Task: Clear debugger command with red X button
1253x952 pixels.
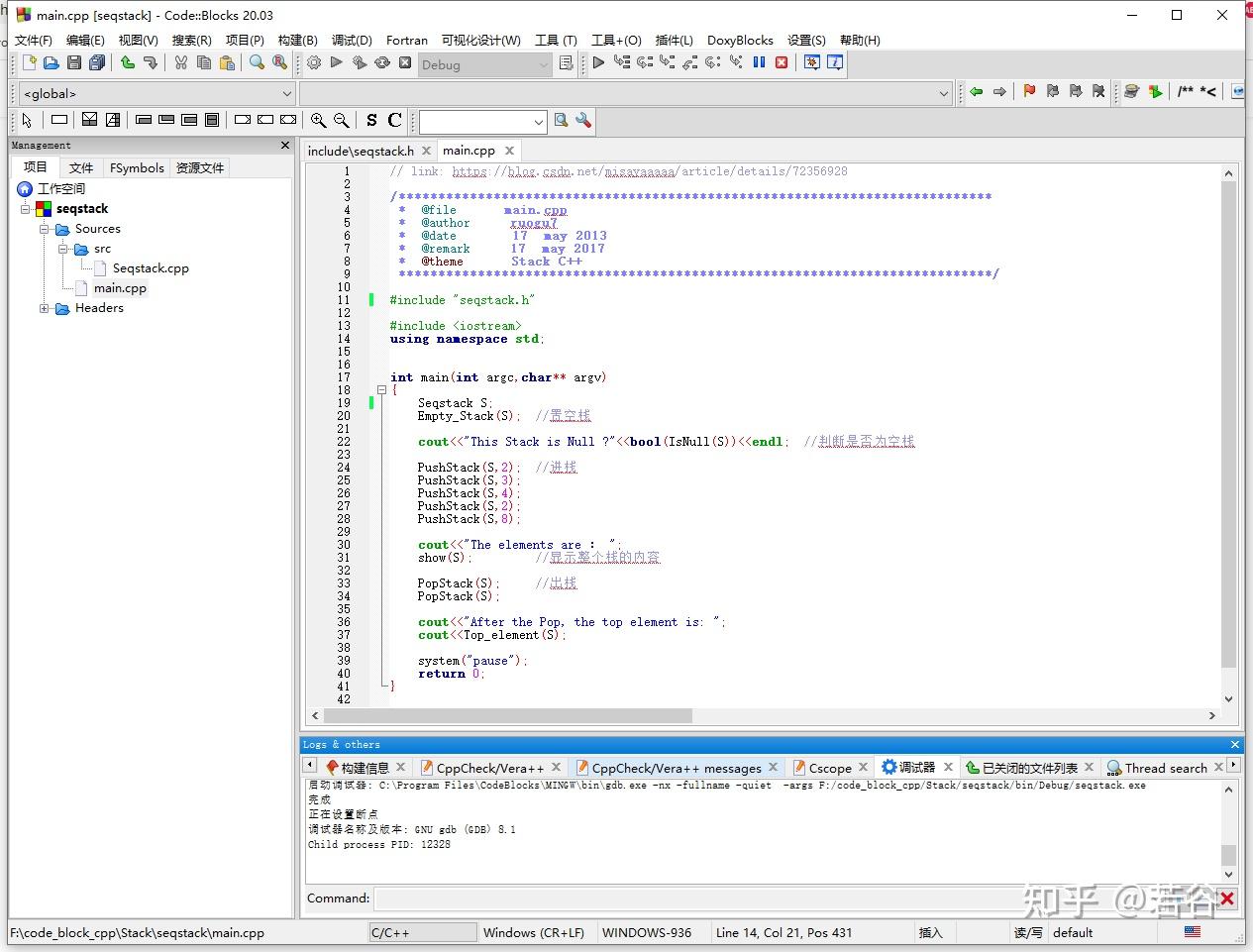Action: [x=1226, y=899]
